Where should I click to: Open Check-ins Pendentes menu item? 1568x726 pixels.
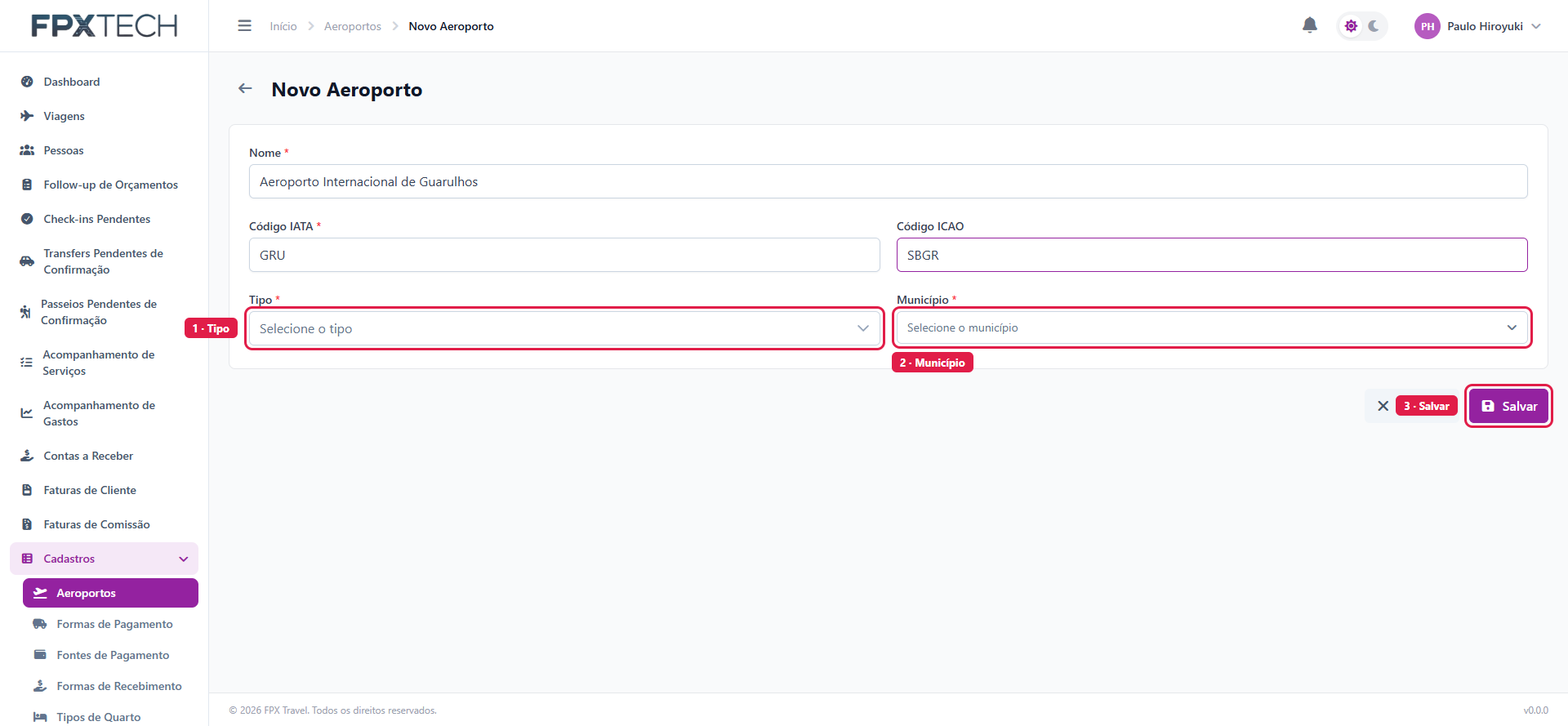(104, 219)
